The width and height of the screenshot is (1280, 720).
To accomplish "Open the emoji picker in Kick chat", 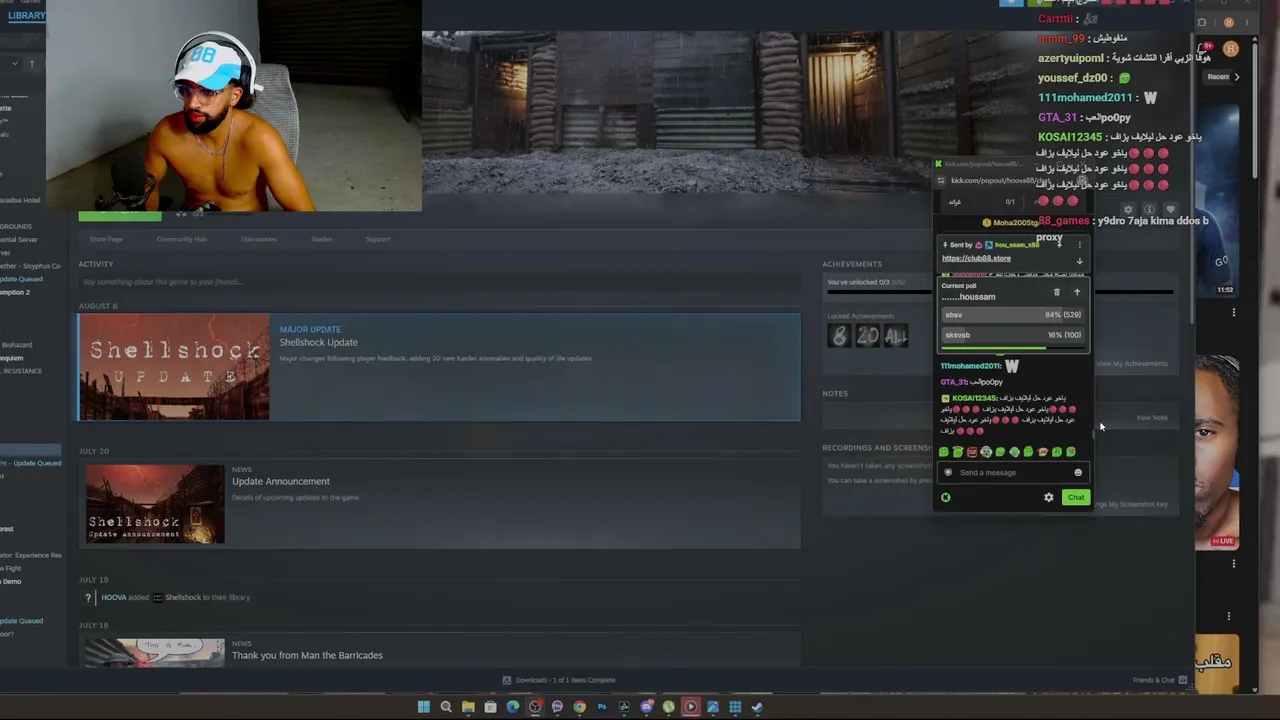I will [x=1078, y=472].
